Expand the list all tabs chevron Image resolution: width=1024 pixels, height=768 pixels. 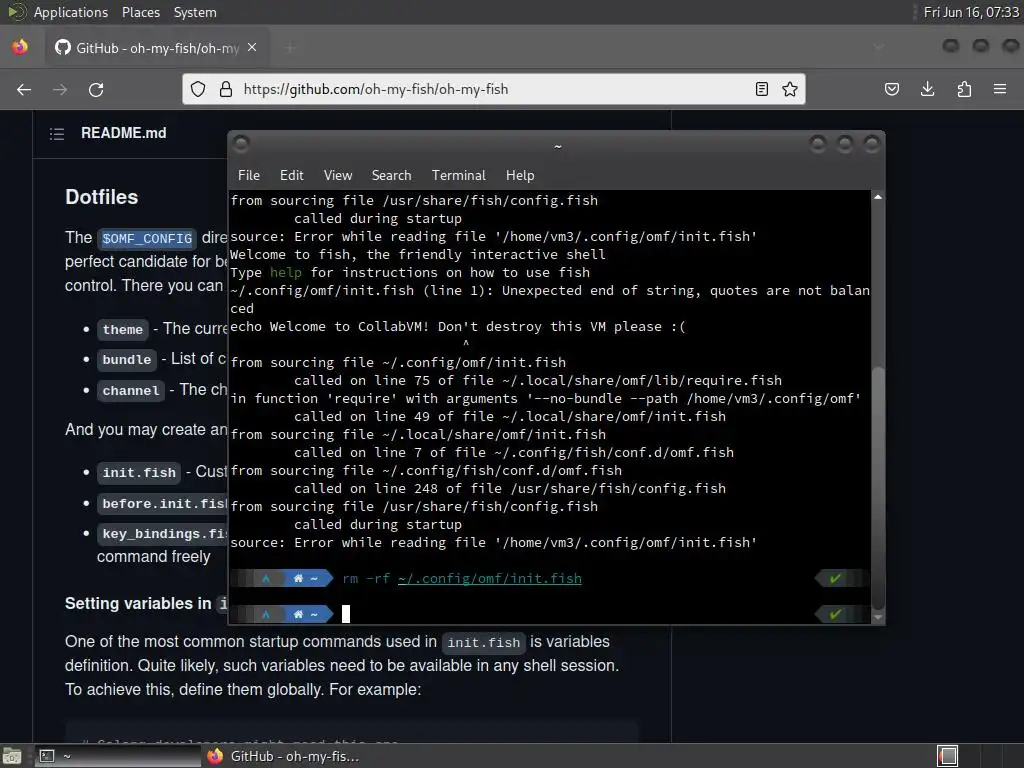(879, 47)
